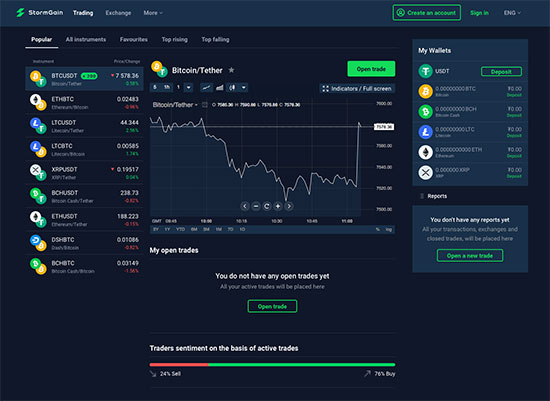Image resolution: width=550 pixels, height=401 pixels.
Task: Open Indicators / Full screen
Action: click(357, 88)
